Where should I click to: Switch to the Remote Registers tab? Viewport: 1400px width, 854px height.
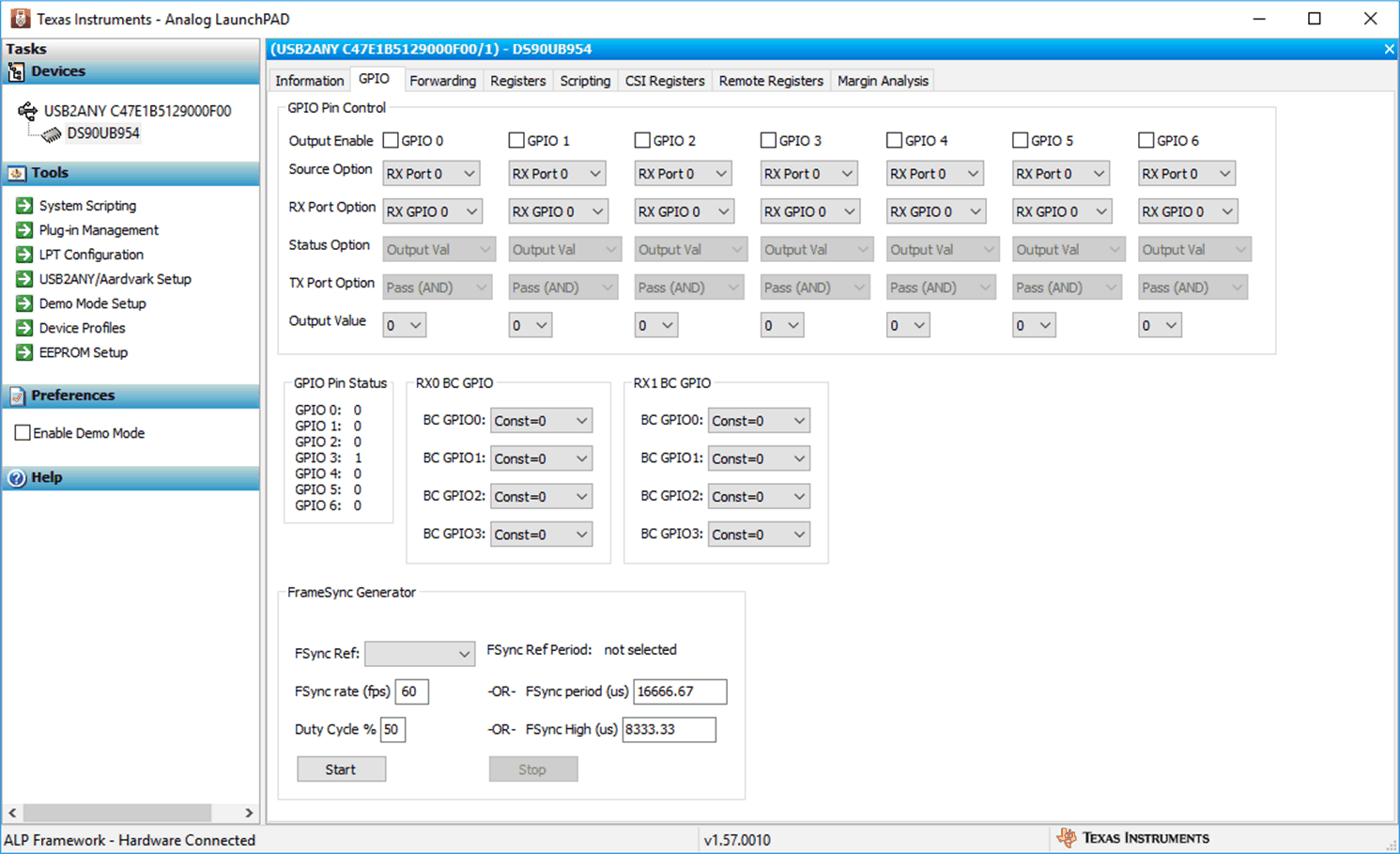(771, 81)
